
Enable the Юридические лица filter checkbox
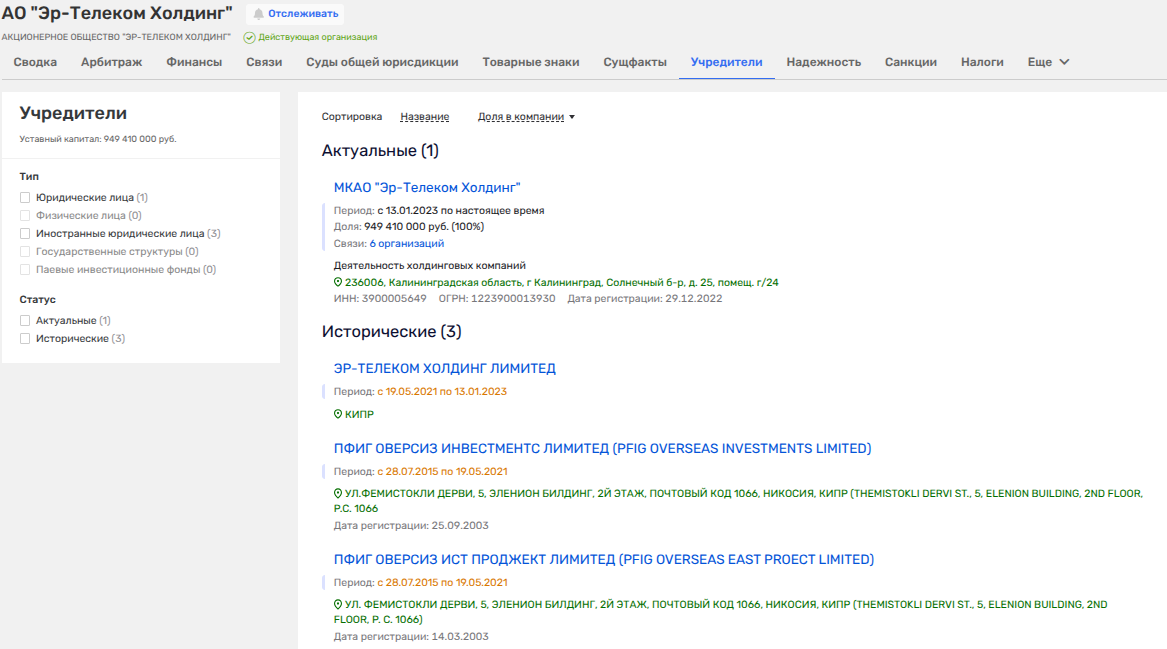point(25,198)
